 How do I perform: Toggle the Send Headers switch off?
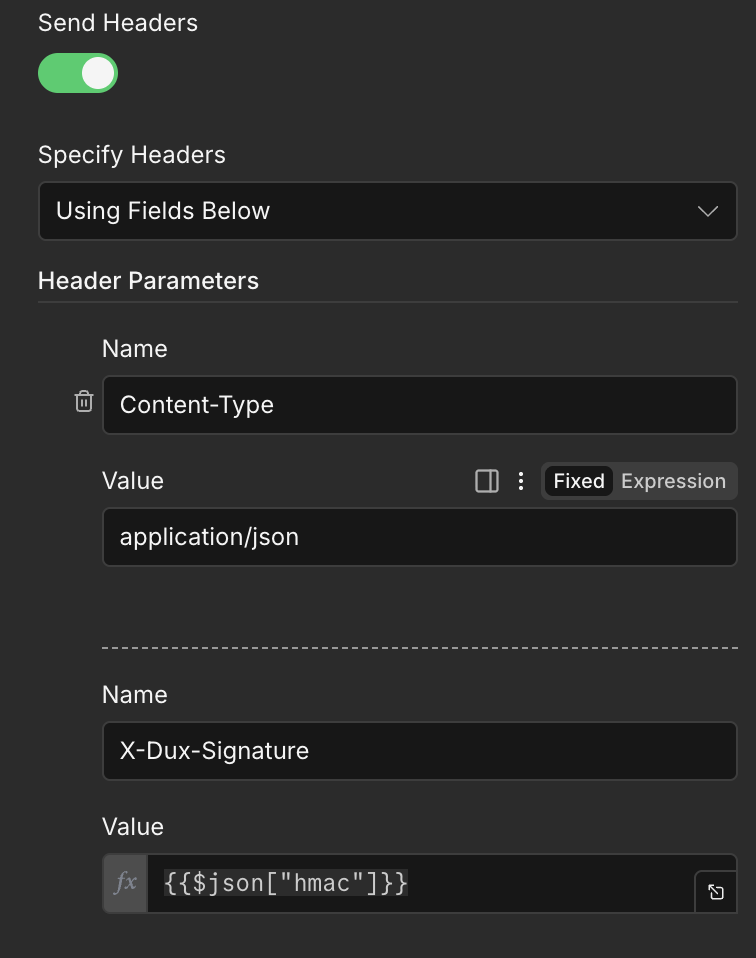click(78, 73)
